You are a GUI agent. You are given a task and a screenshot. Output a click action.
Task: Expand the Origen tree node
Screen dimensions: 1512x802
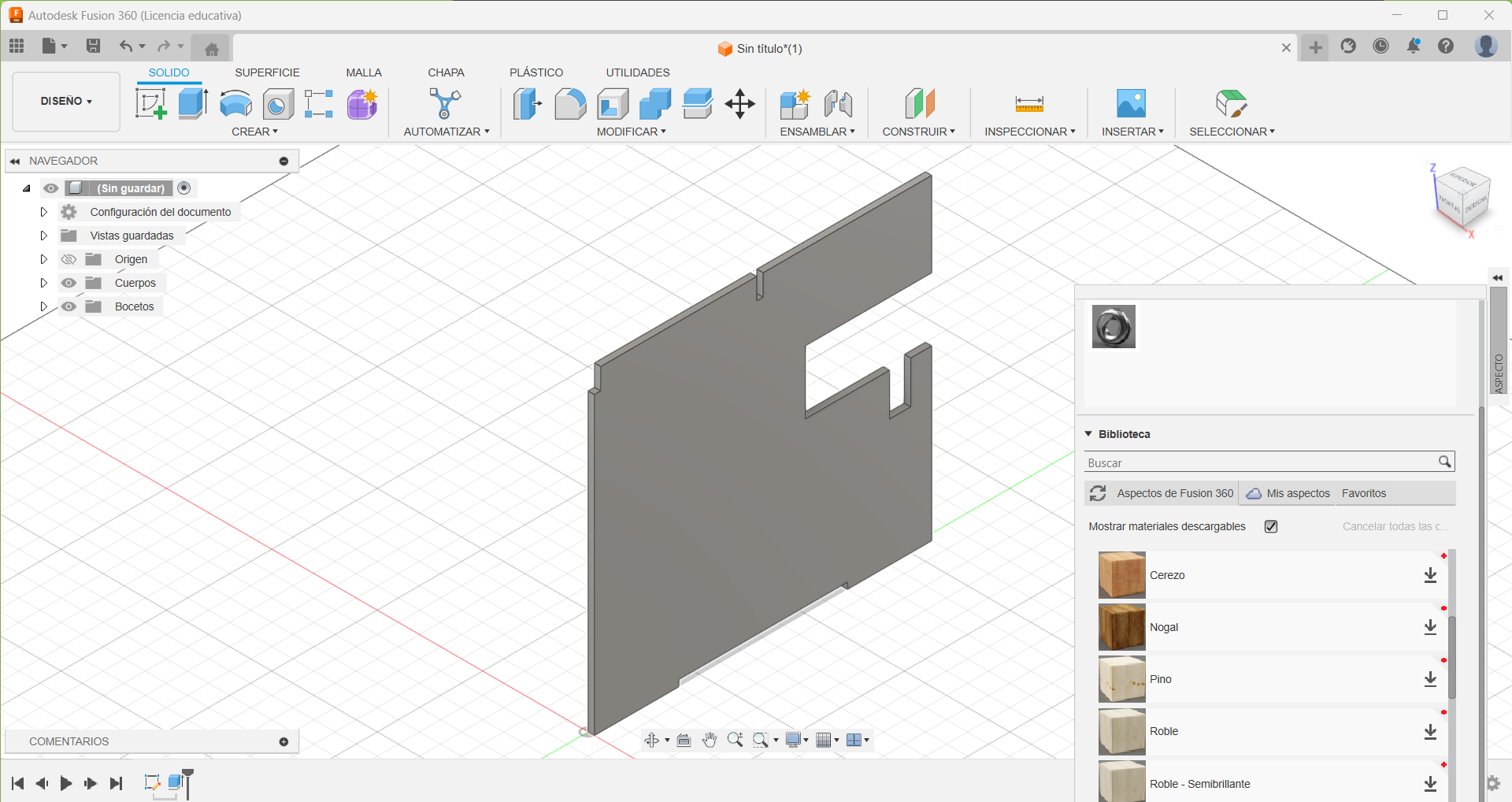click(44, 259)
